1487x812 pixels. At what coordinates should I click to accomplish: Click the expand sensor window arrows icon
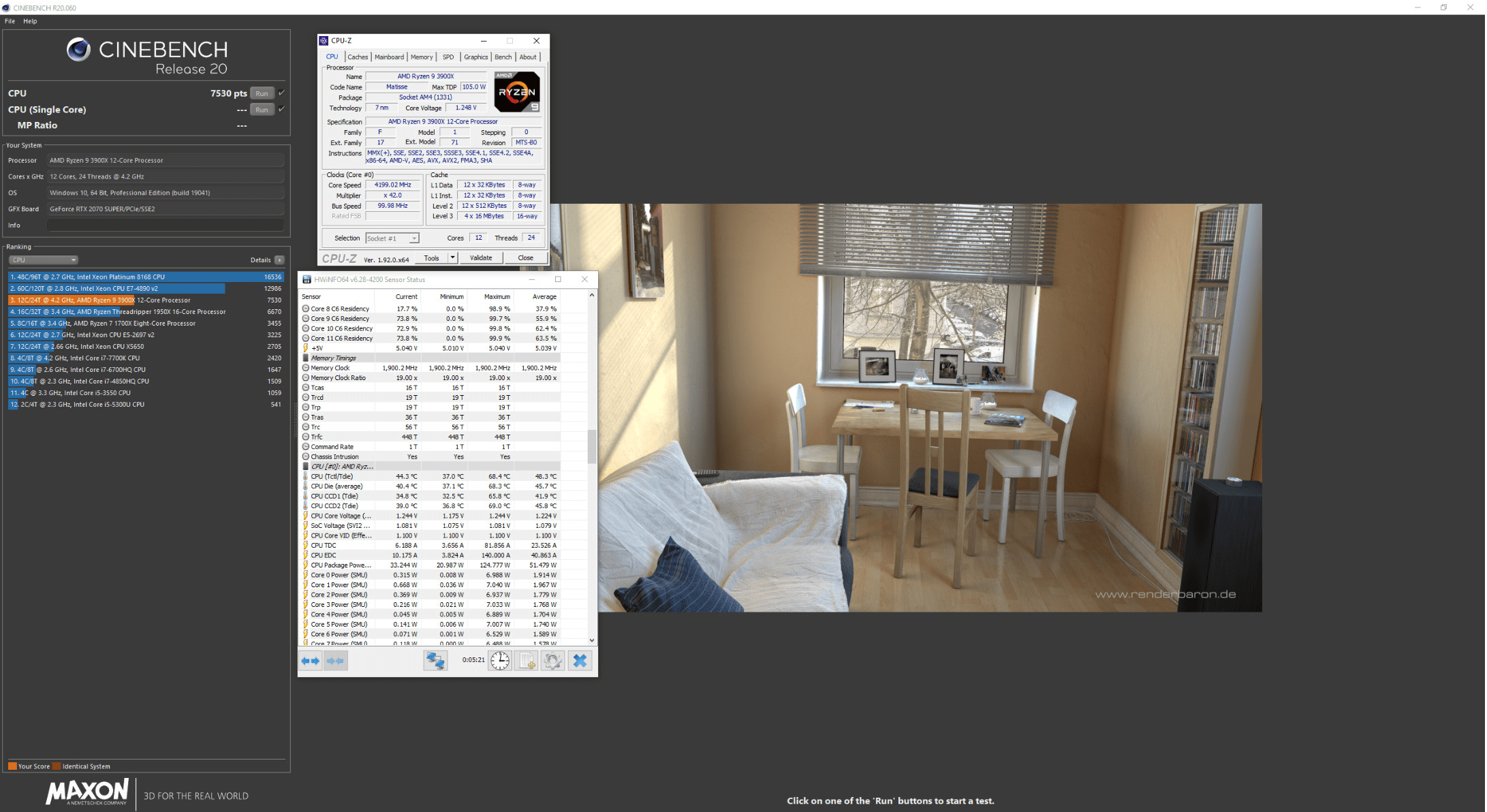[311, 661]
